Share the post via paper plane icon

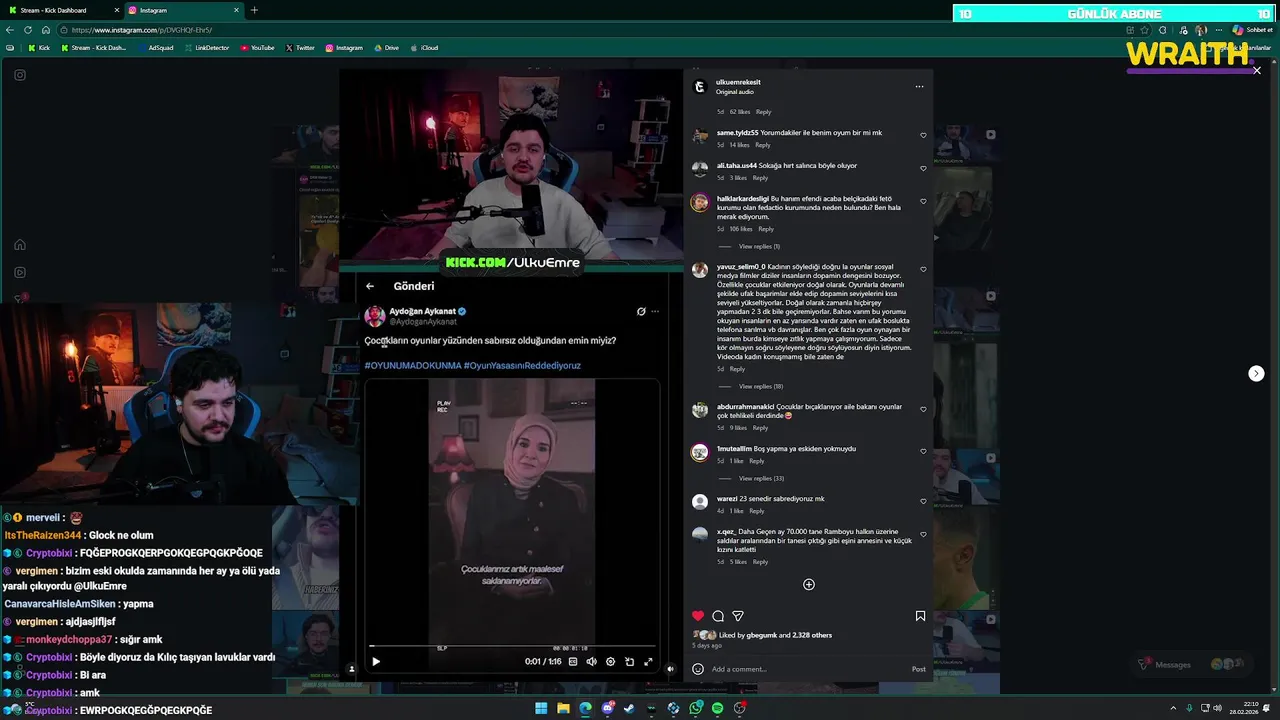[738, 616]
